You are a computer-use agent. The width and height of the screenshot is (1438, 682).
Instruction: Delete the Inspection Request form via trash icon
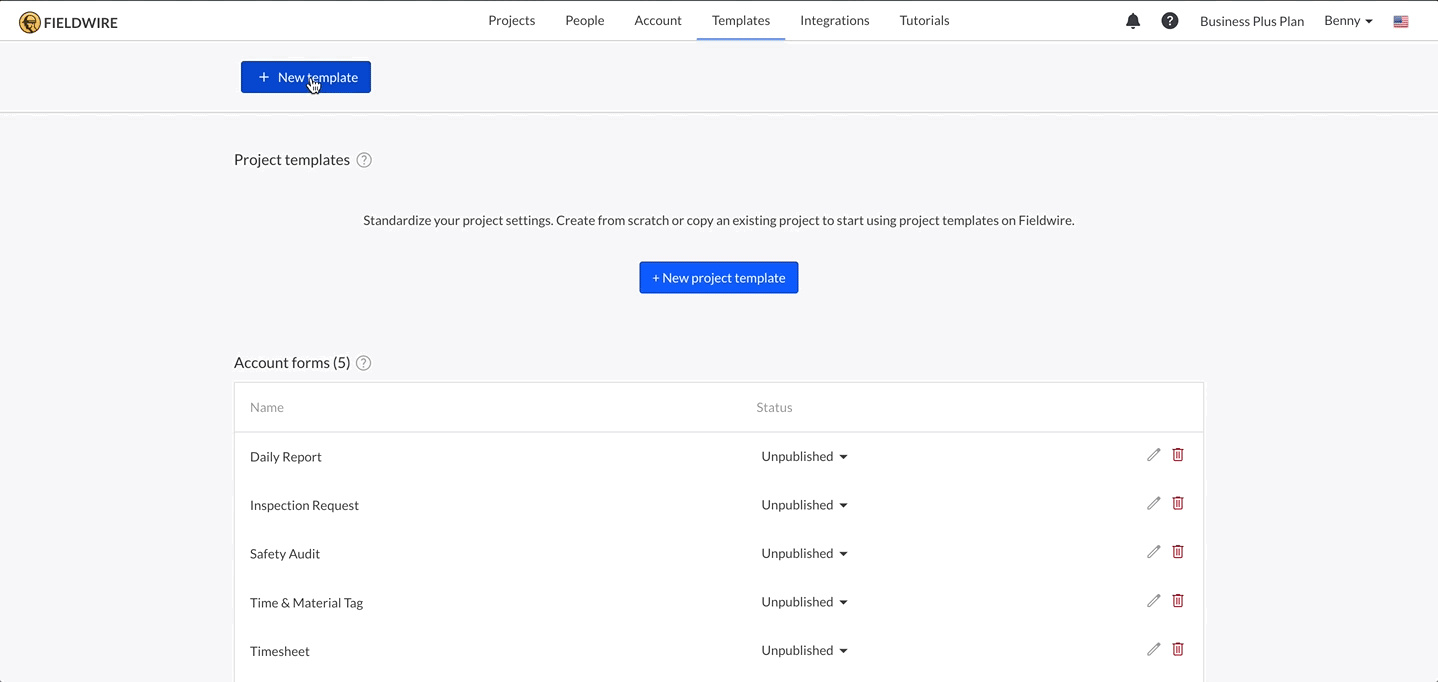point(1177,503)
